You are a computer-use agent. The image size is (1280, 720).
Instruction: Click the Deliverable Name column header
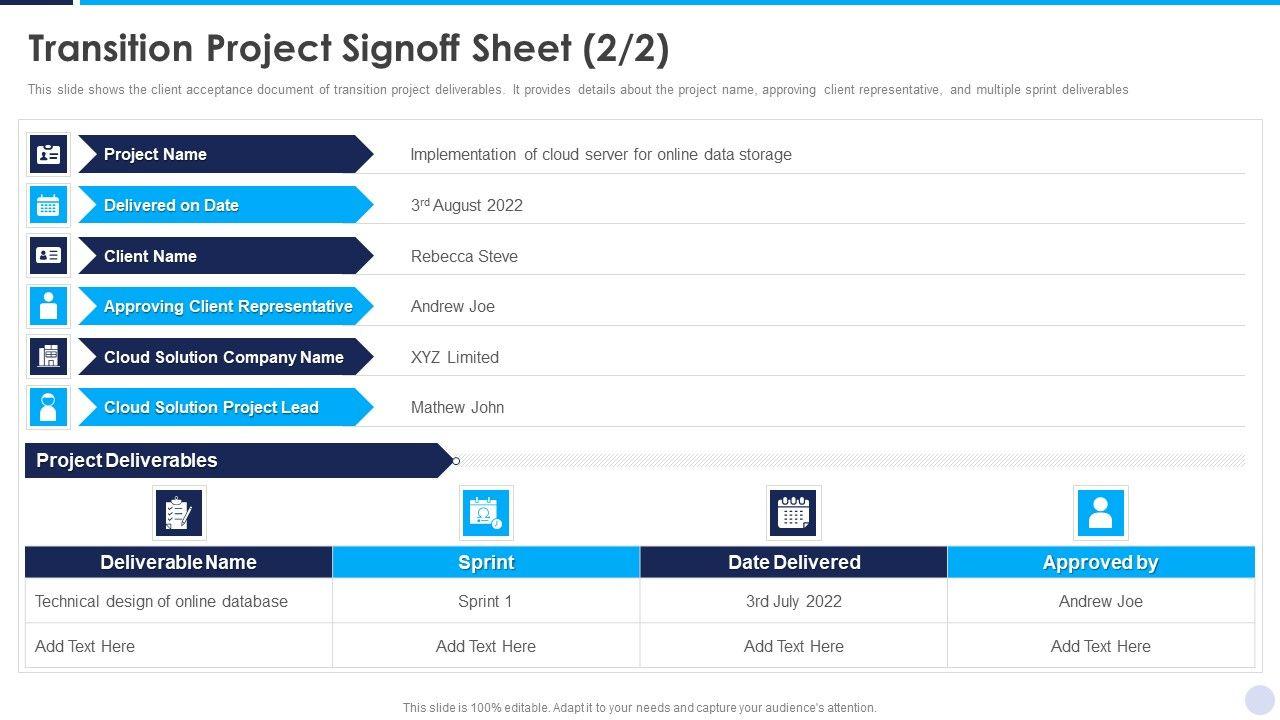click(x=178, y=562)
